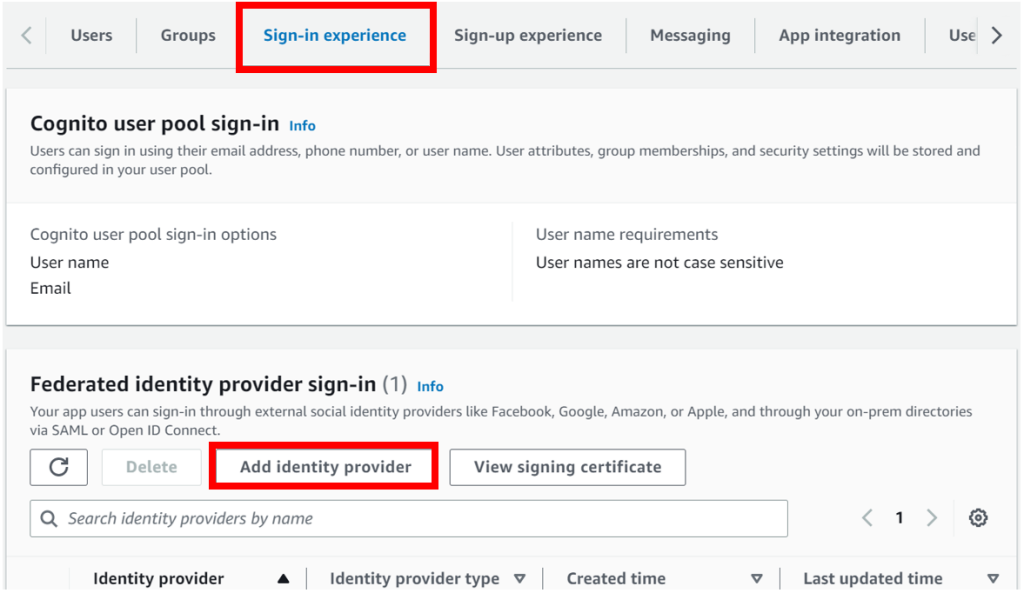Screen dimensions: 1024x593
Task: Go to the previous results page arrow
Action: click(867, 518)
